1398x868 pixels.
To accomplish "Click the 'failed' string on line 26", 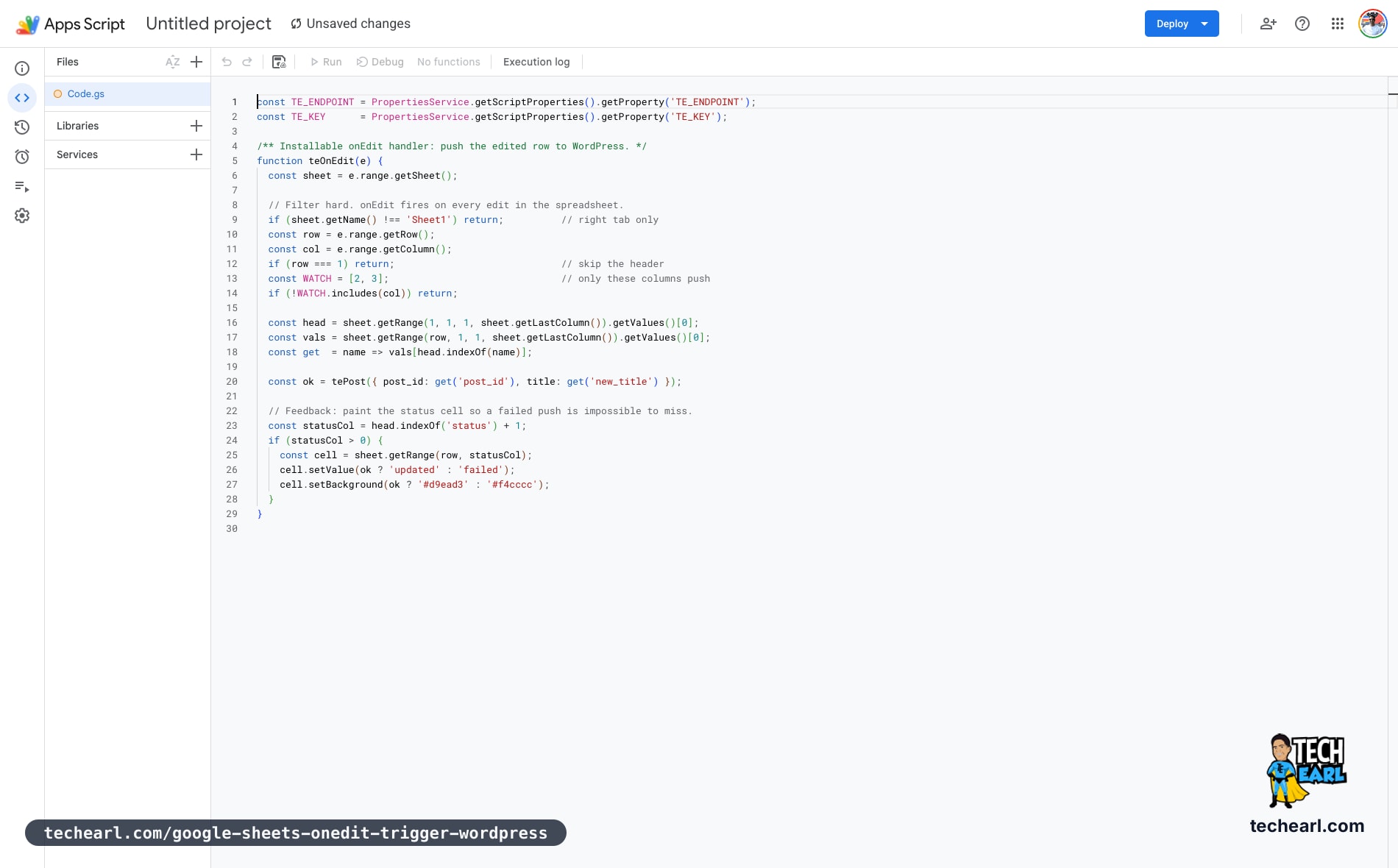I will point(480,470).
